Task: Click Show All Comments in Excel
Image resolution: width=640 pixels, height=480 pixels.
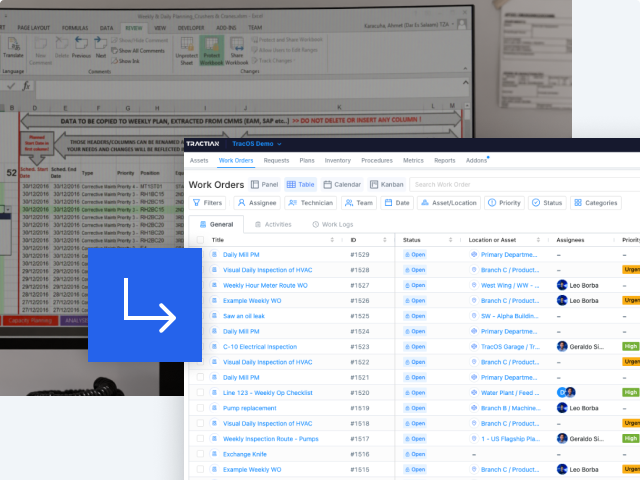Action: [138, 51]
